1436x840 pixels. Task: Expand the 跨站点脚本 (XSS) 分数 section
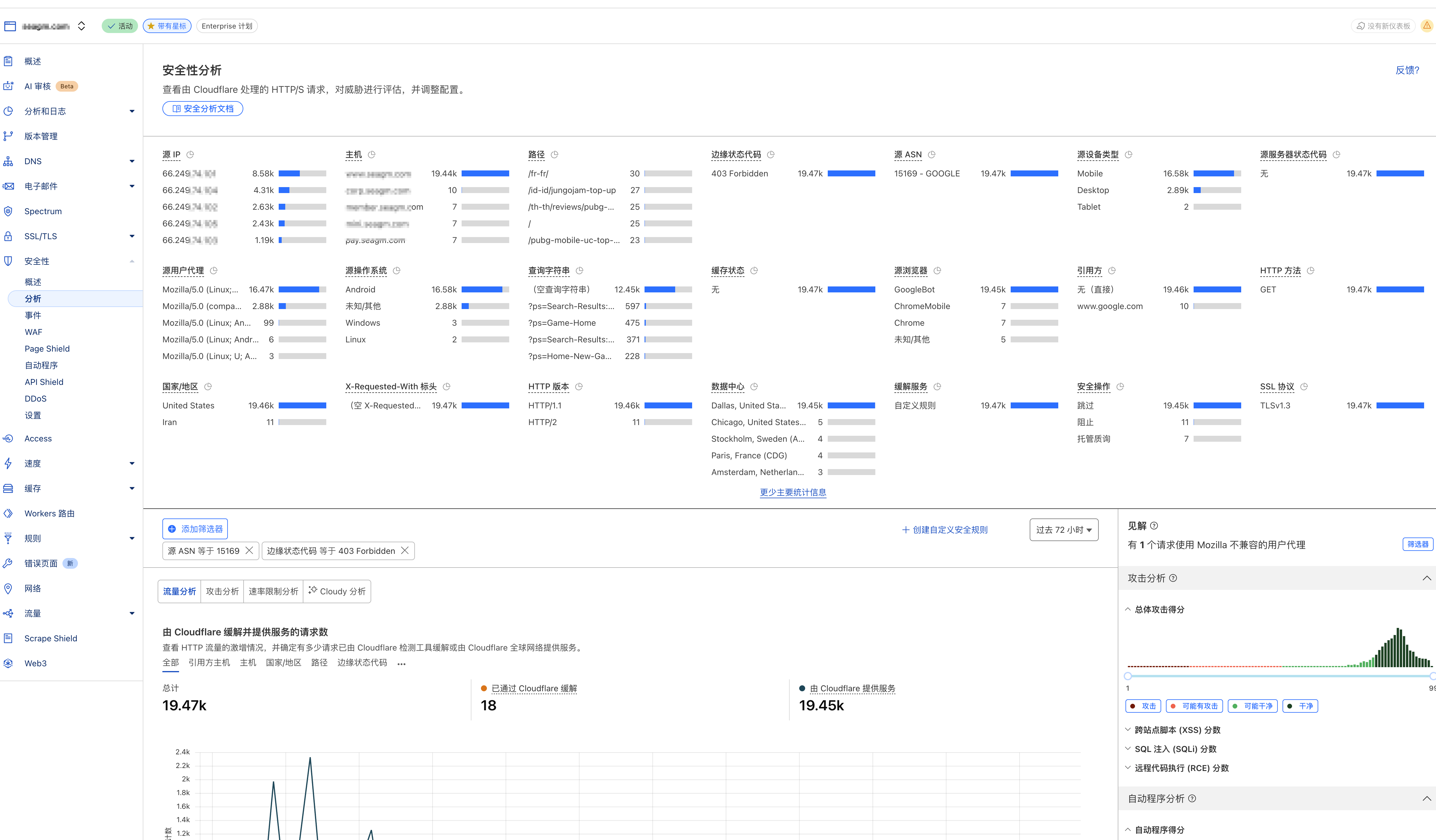point(1177,730)
